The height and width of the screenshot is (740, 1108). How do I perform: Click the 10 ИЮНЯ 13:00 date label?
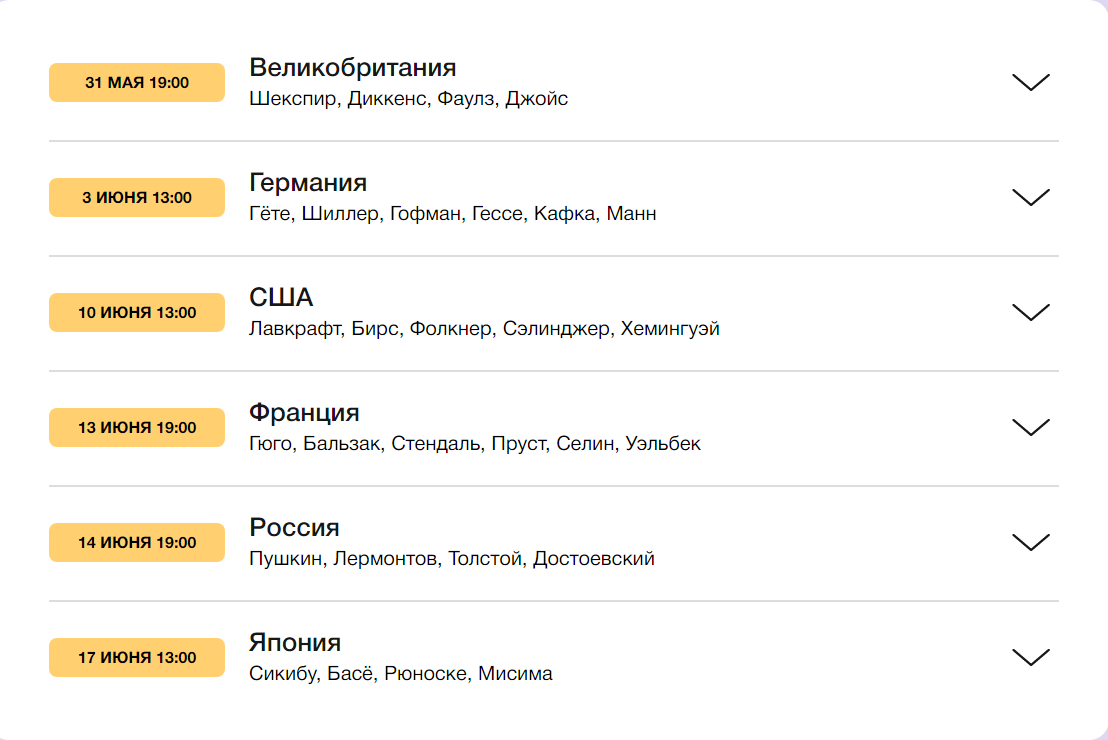(x=137, y=313)
